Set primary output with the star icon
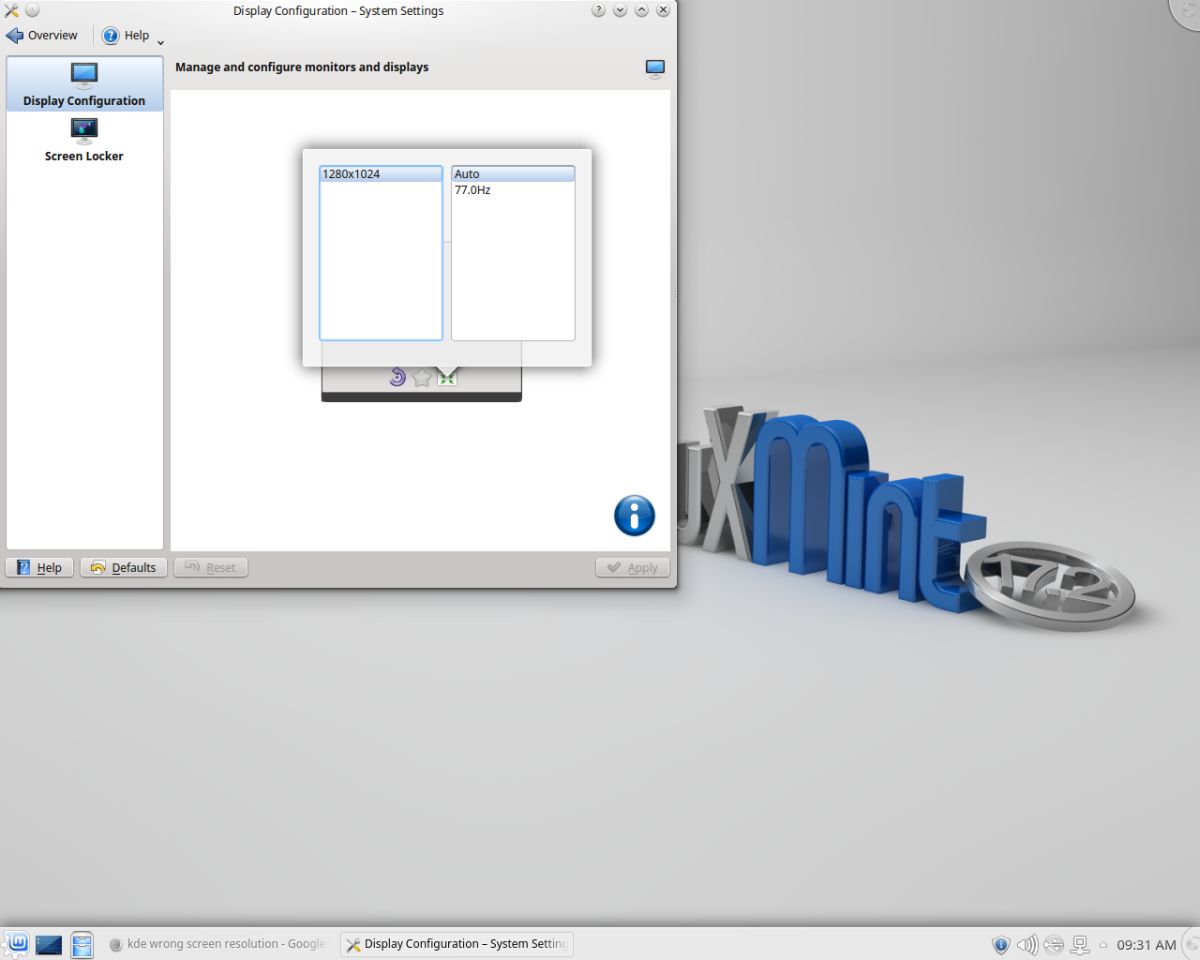Viewport: 1200px width, 960px height. point(422,377)
